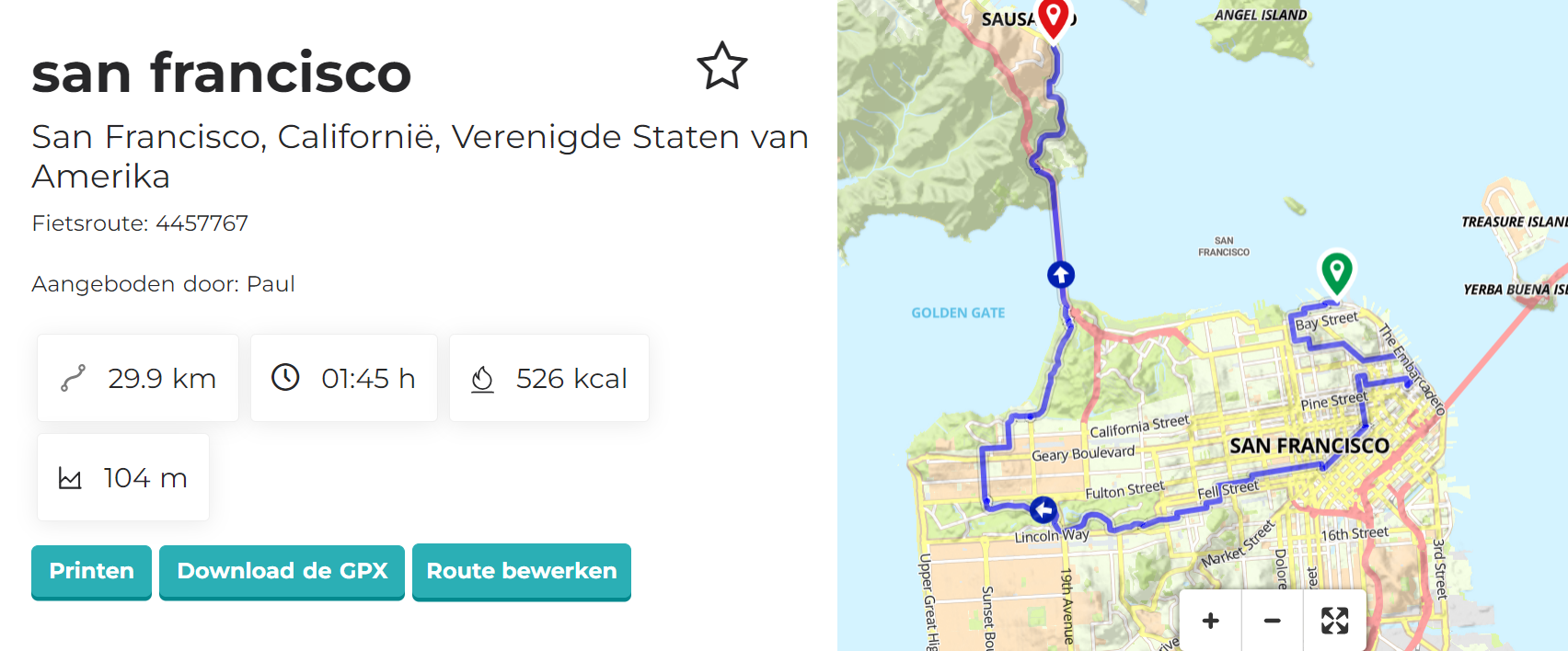This screenshot has width=1568, height=651.
Task: Click the SAN FRANCISCO city label on map
Action: pyautogui.click(x=1309, y=446)
